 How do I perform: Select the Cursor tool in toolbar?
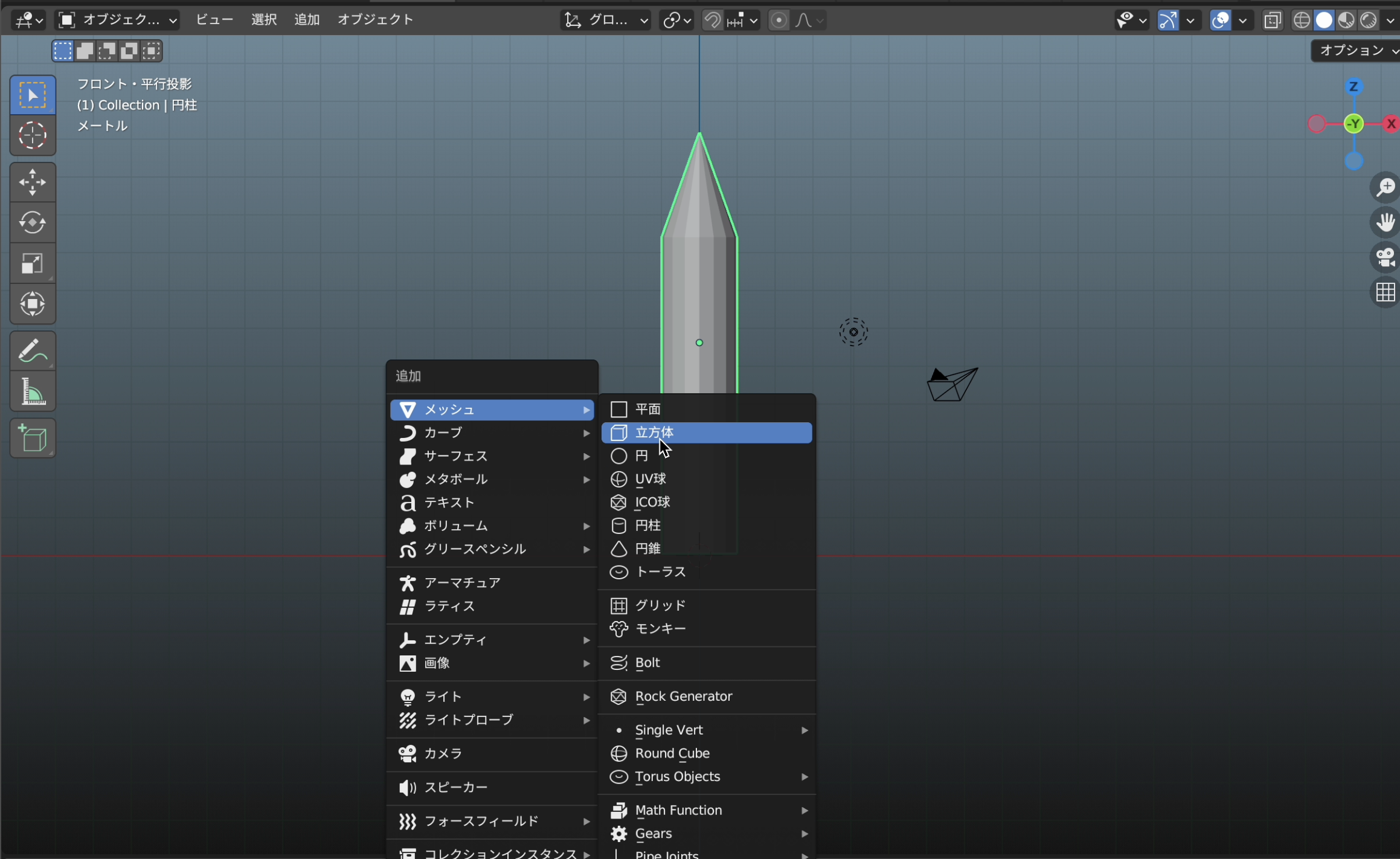click(33, 135)
